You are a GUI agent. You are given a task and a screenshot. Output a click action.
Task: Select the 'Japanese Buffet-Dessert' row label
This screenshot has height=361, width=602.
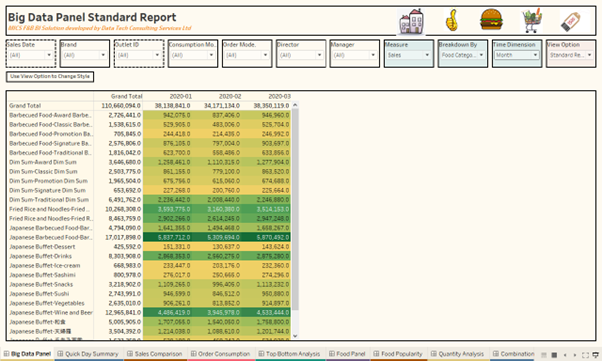[42, 247]
